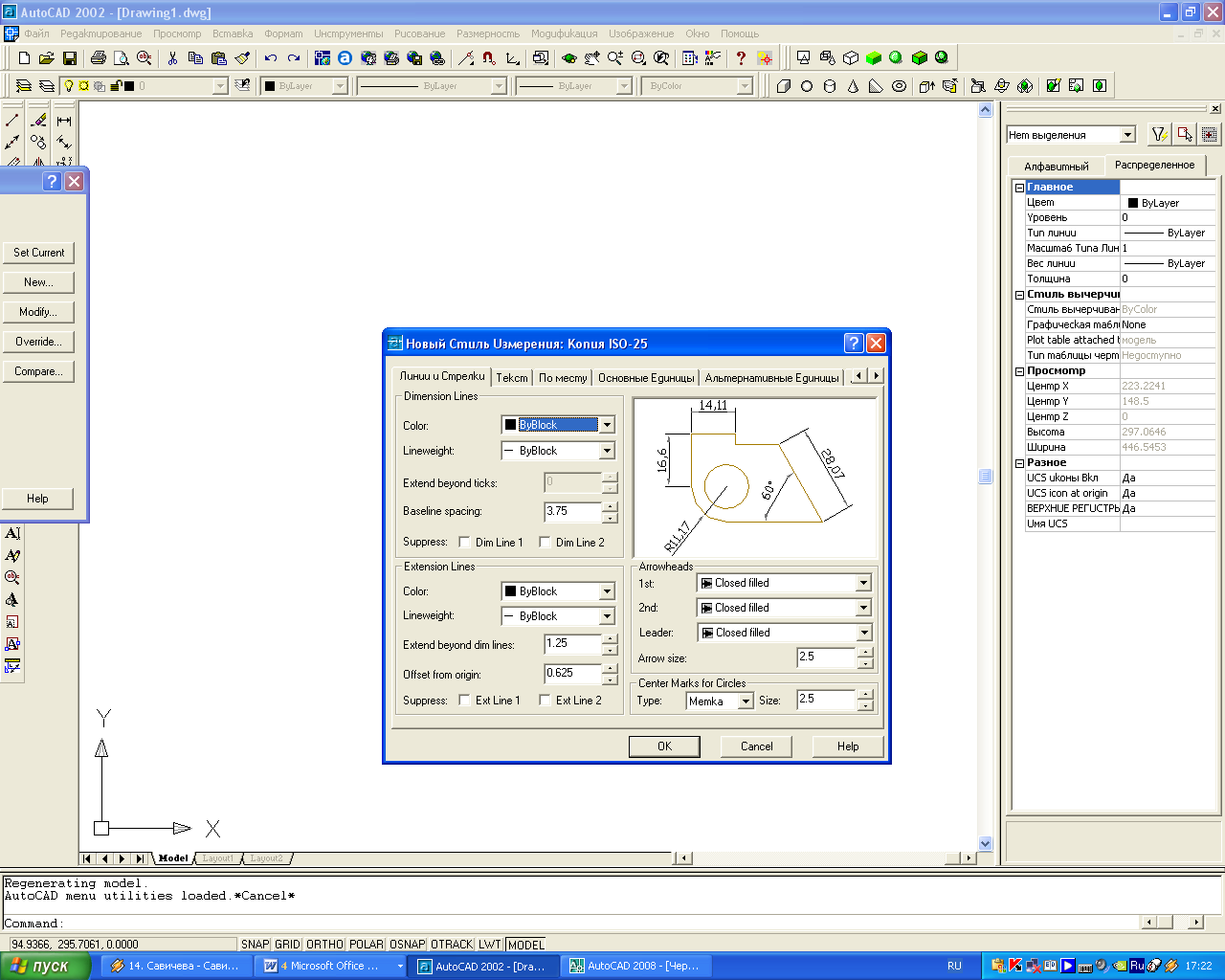Toggle Suppress Ext Line 2 checkbox
Viewport: 1225px width, 980px height.
coord(545,701)
